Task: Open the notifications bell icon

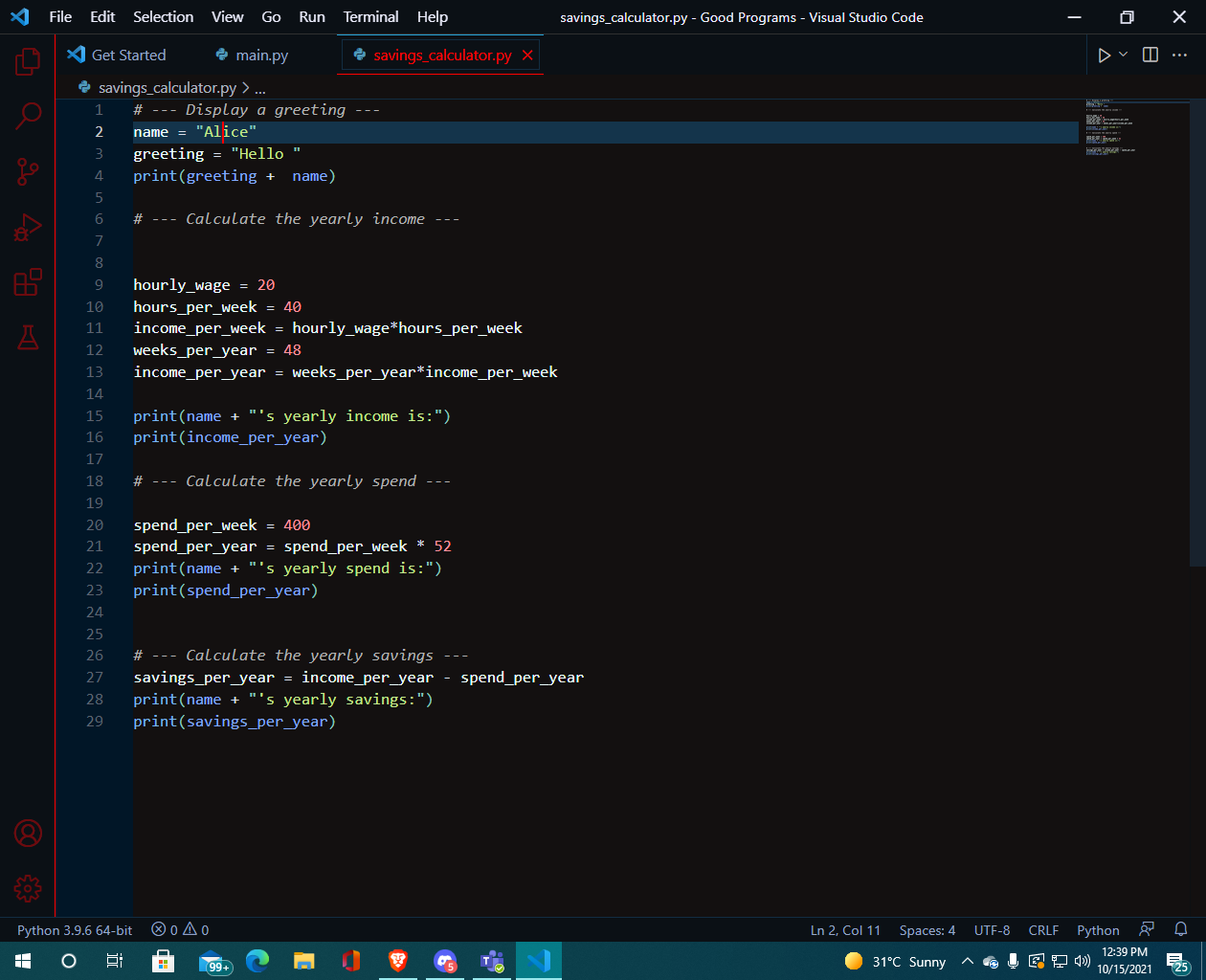Action: [1181, 929]
